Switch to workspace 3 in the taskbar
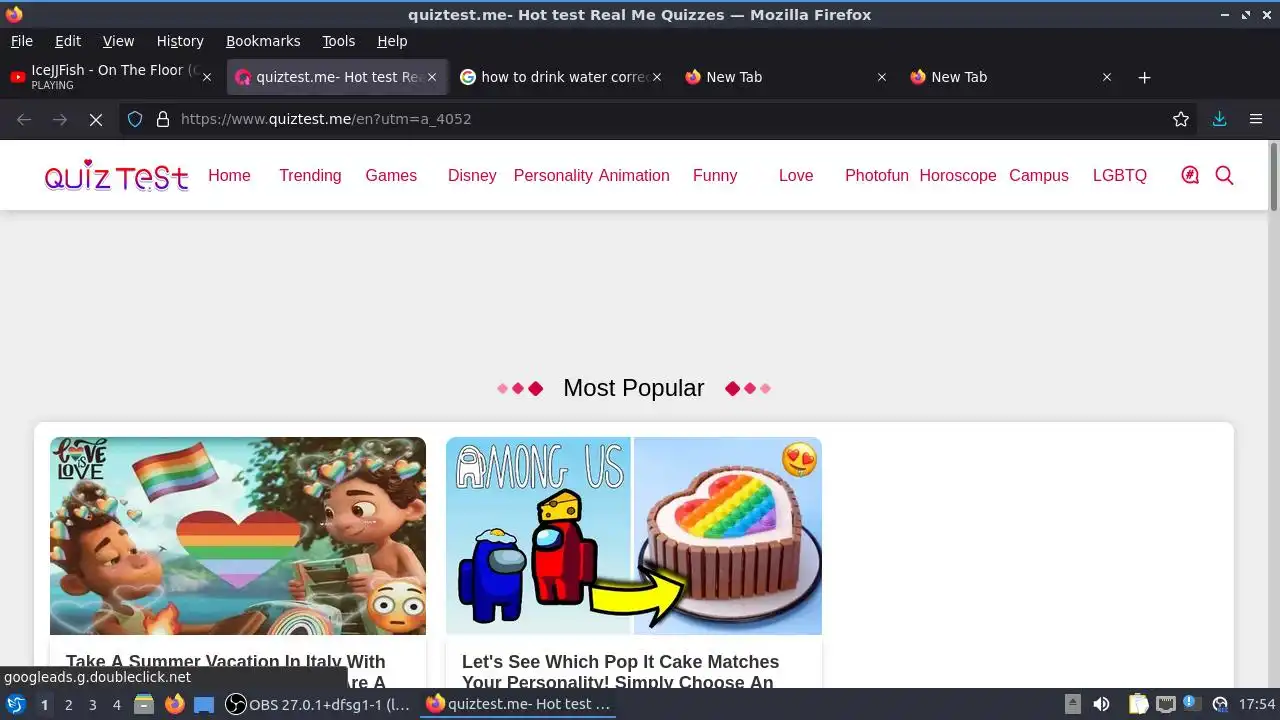The height and width of the screenshot is (720, 1280). tap(92, 704)
